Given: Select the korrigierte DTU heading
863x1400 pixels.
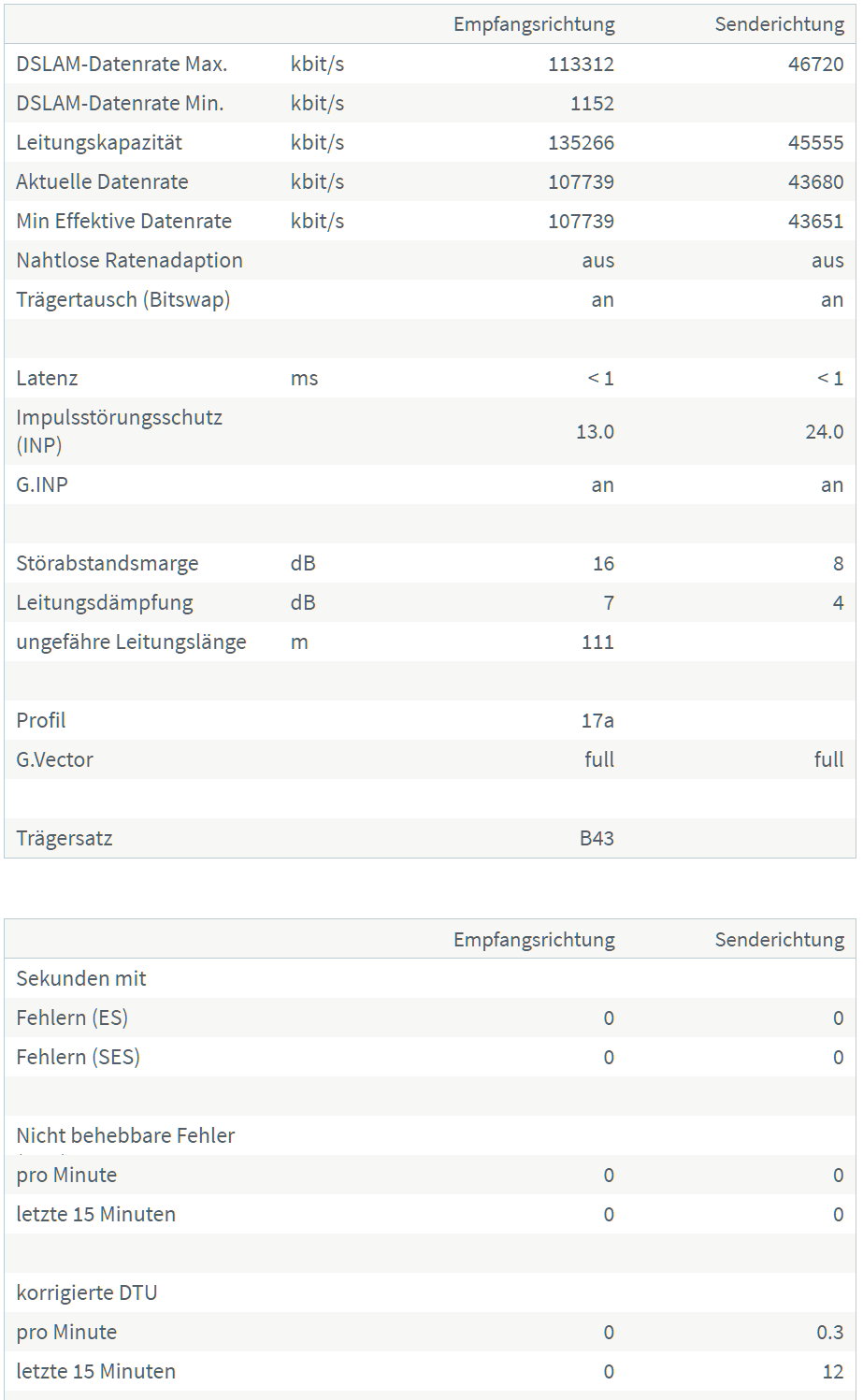Looking at the screenshot, I should point(86,1293).
